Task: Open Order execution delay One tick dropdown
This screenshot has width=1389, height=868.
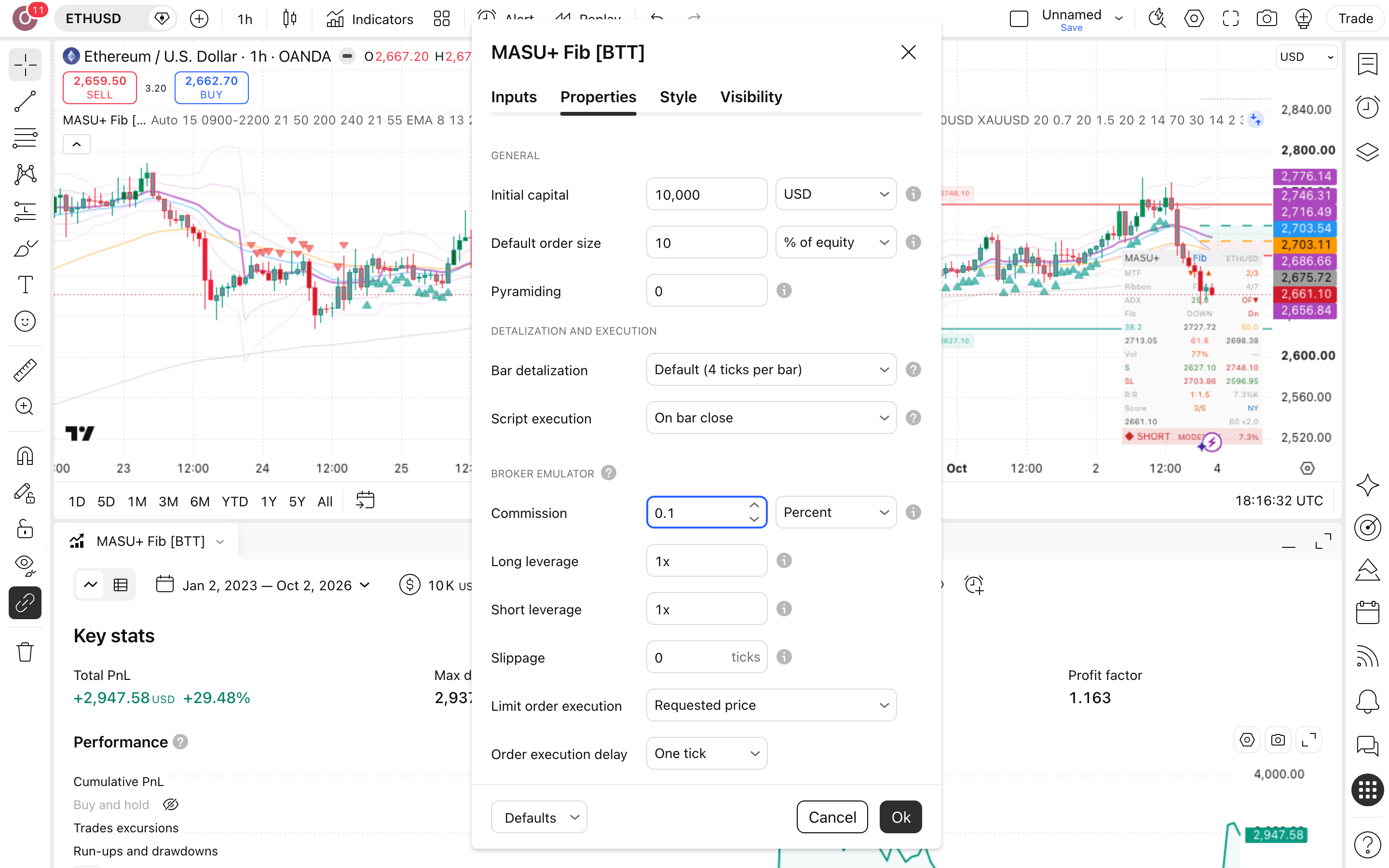Action: point(707,753)
